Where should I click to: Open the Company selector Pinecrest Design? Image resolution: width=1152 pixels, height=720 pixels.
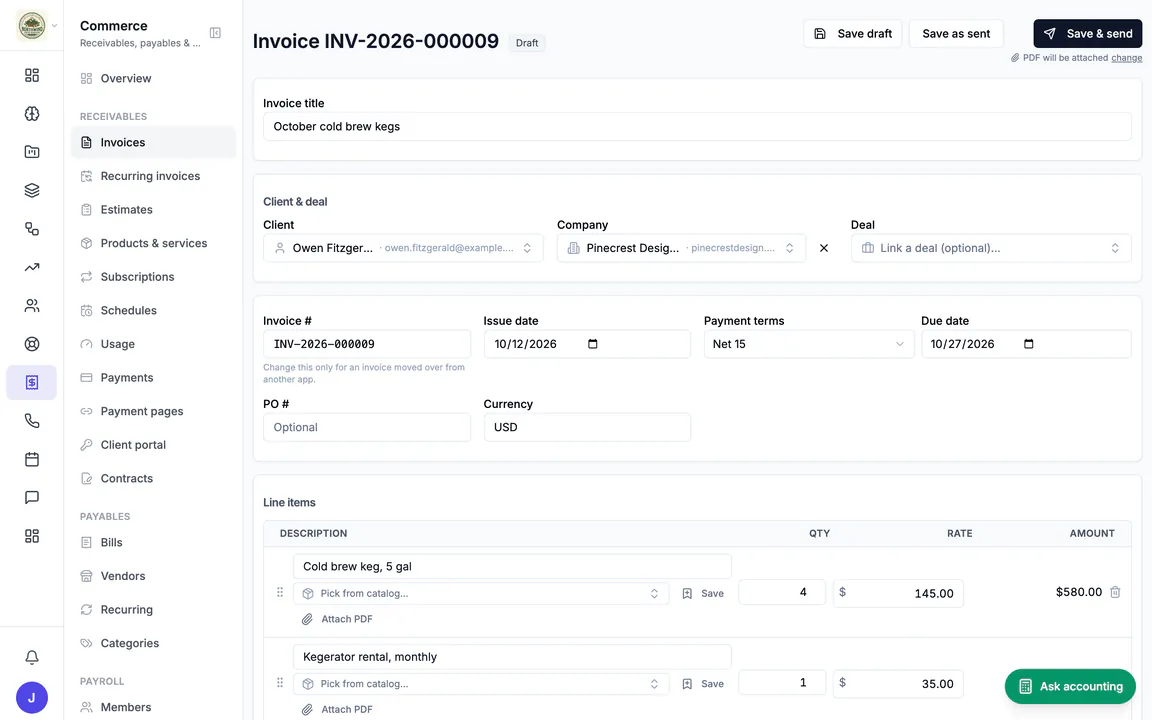681,248
